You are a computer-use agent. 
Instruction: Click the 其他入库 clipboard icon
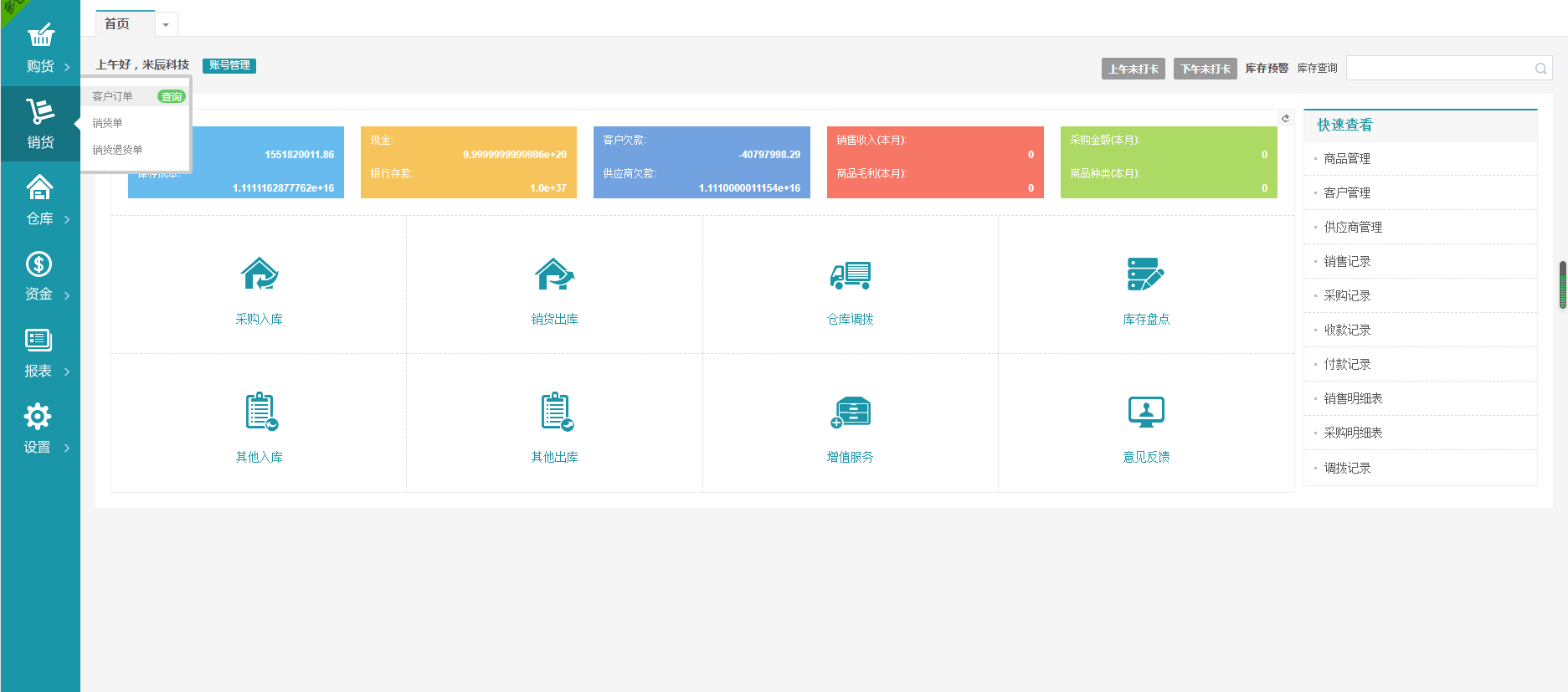260,412
